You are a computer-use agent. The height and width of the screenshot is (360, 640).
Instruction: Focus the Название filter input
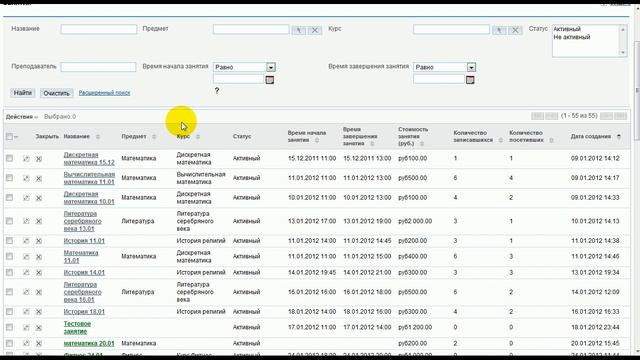pos(99,29)
